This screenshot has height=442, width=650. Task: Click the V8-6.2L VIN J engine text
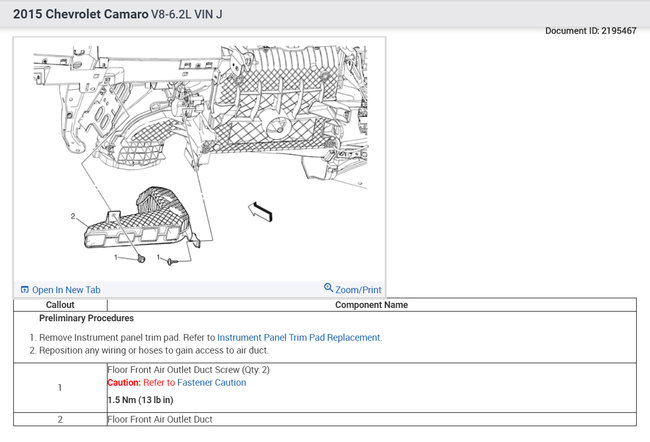(187, 14)
